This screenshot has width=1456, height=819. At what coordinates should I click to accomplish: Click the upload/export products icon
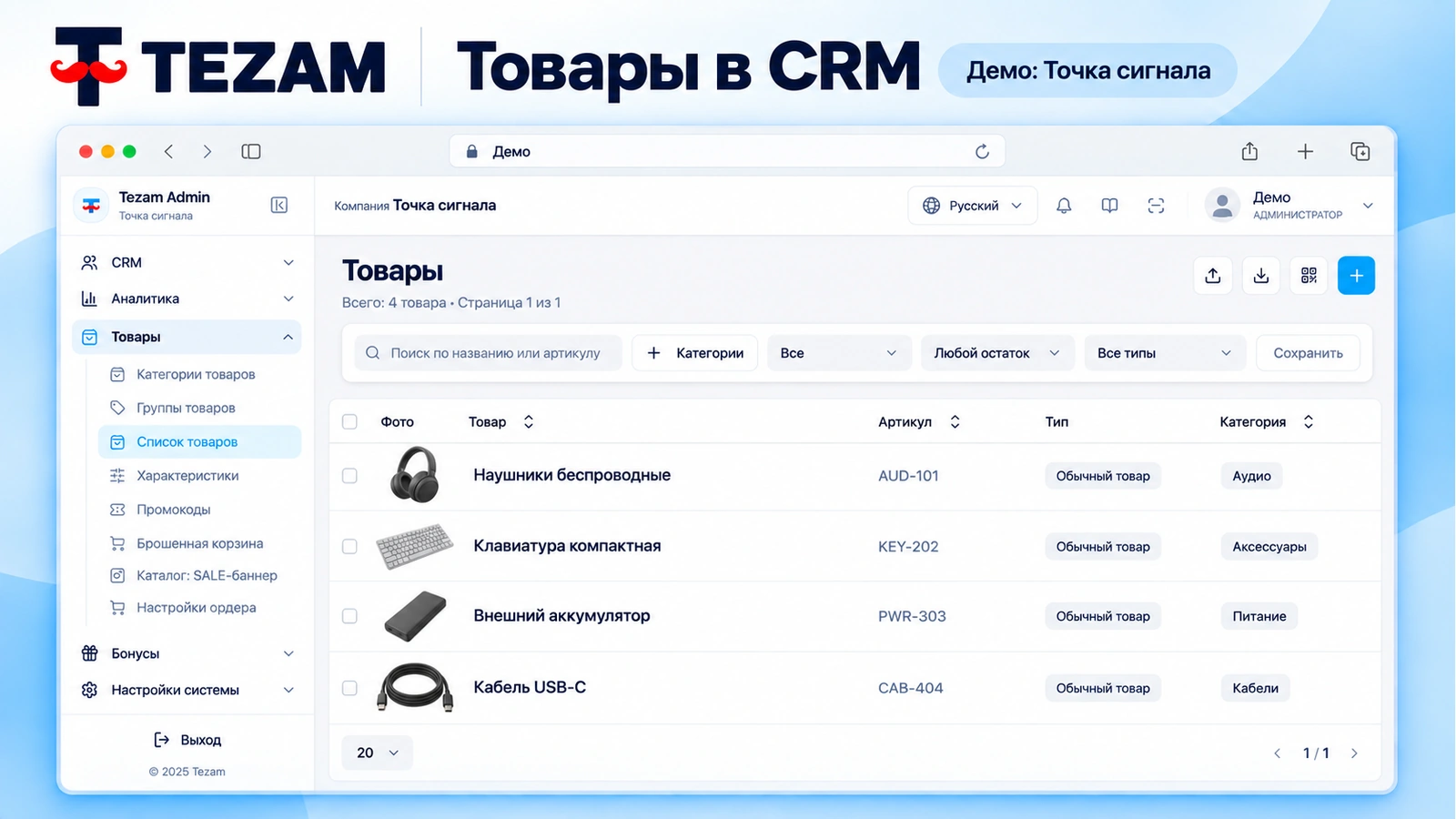pos(1213,276)
